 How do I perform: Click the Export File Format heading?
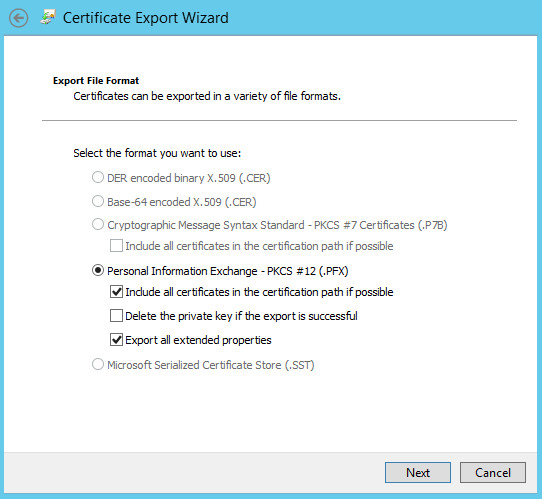click(96, 81)
